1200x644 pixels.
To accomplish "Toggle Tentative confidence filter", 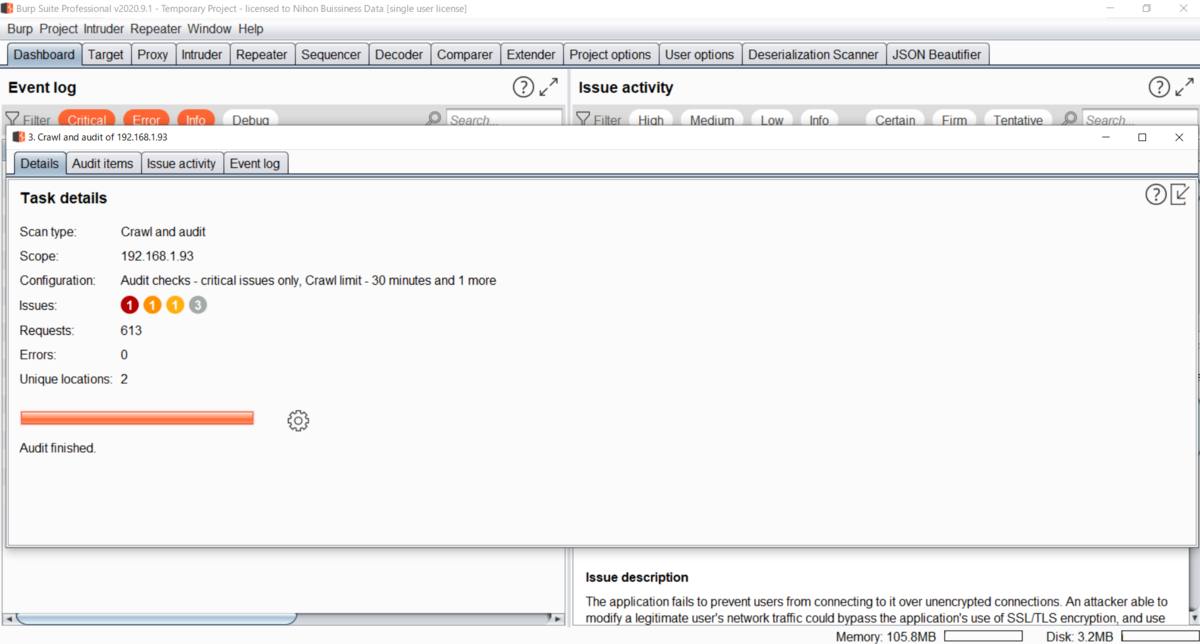I will click(1018, 119).
